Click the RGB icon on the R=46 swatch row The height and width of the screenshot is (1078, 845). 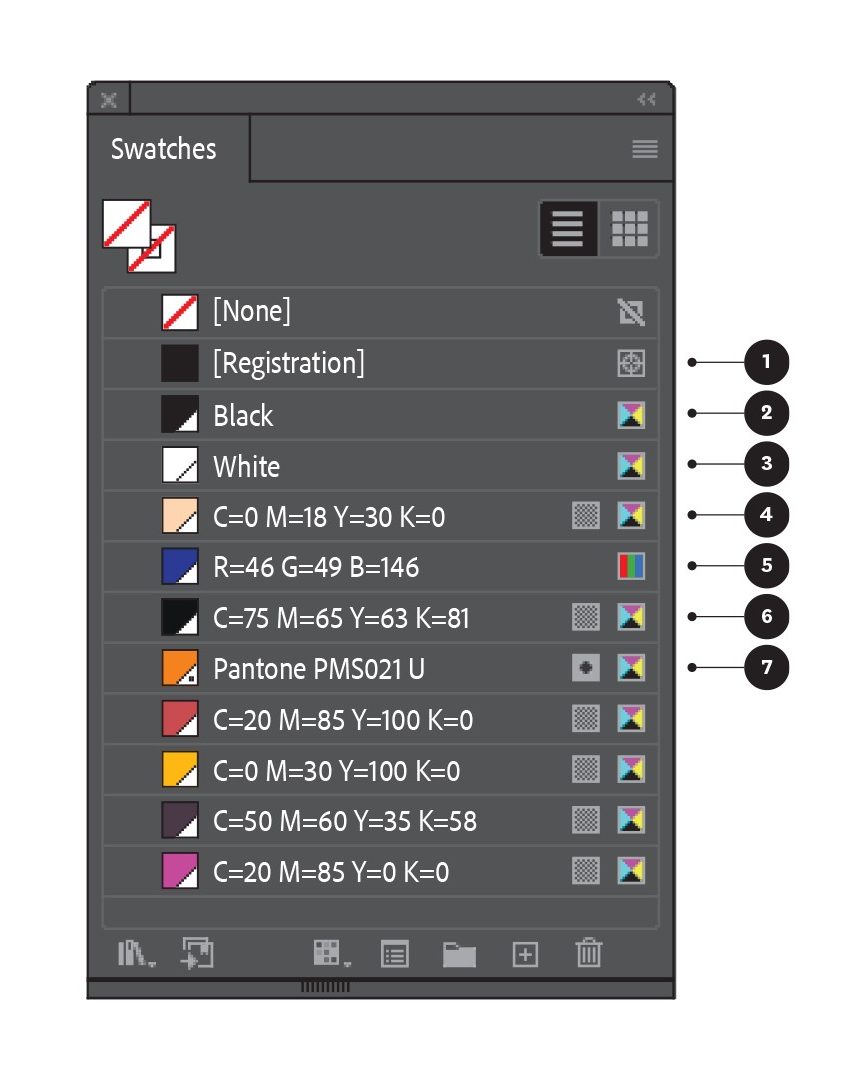(x=633, y=566)
